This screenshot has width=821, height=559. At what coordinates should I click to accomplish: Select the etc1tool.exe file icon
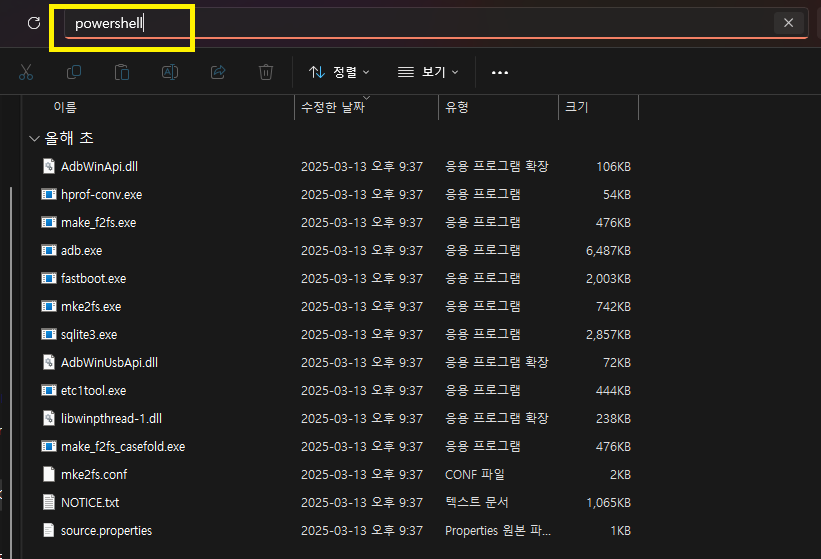tap(49, 390)
